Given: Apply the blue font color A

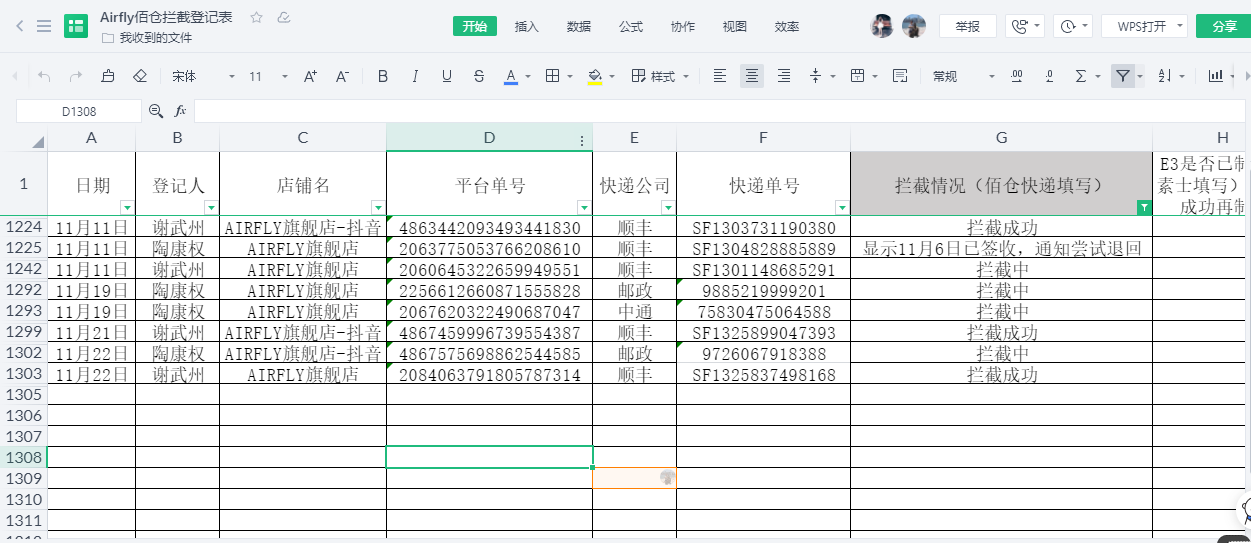Looking at the screenshot, I should tap(511, 76).
